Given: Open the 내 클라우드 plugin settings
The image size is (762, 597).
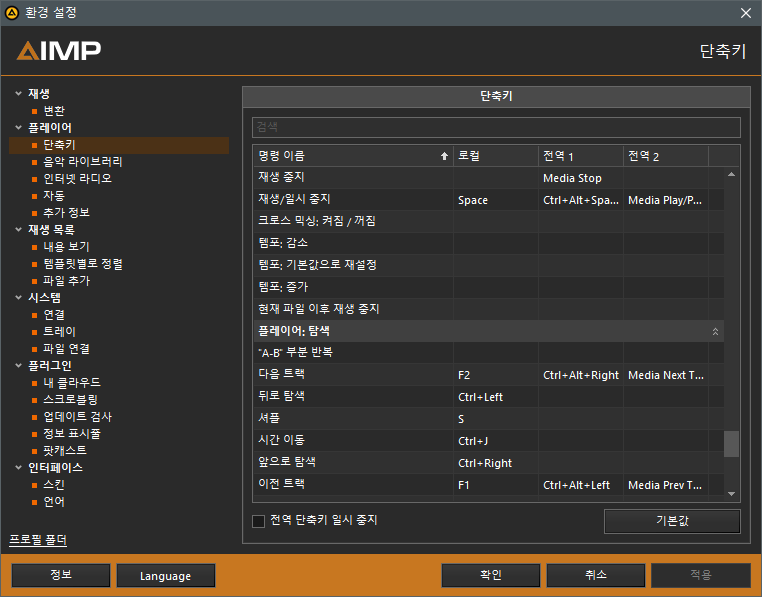Looking at the screenshot, I should tap(72, 383).
